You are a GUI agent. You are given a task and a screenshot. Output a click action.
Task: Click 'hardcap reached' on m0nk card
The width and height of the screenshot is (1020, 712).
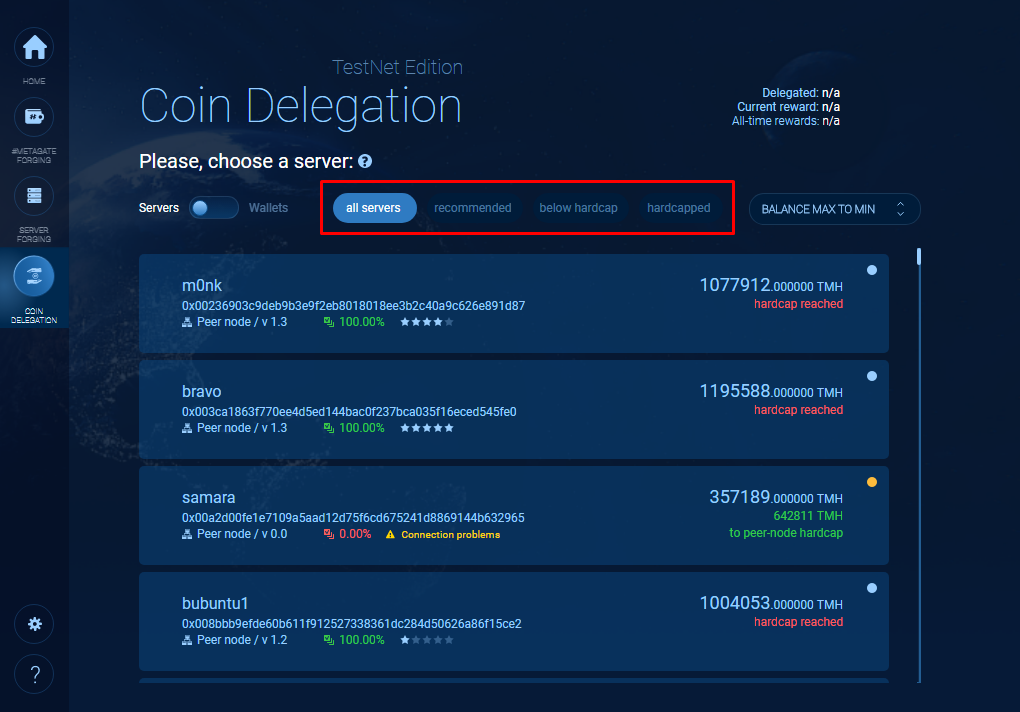tap(798, 304)
